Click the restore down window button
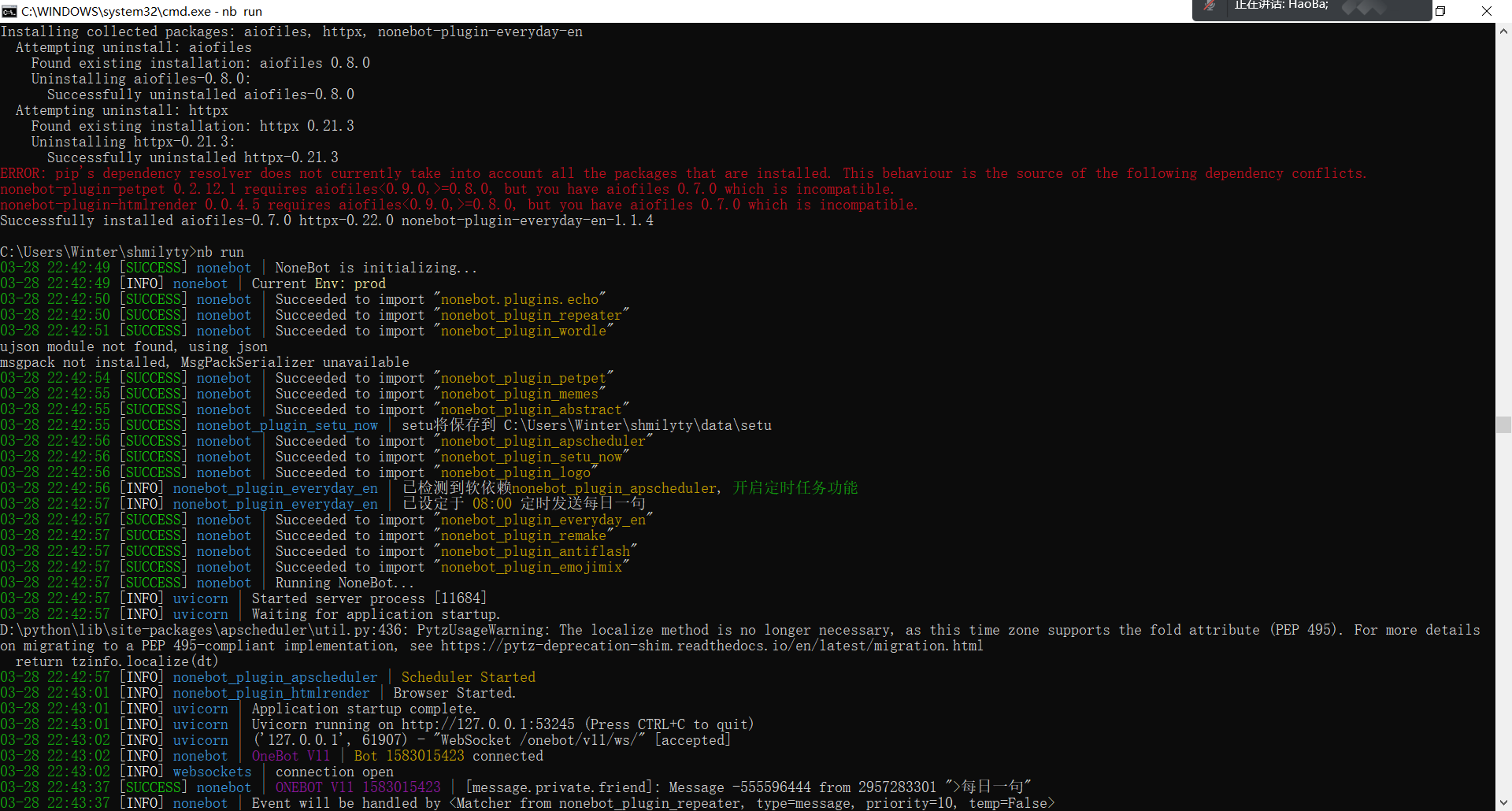The width and height of the screenshot is (1512, 811). click(1441, 11)
